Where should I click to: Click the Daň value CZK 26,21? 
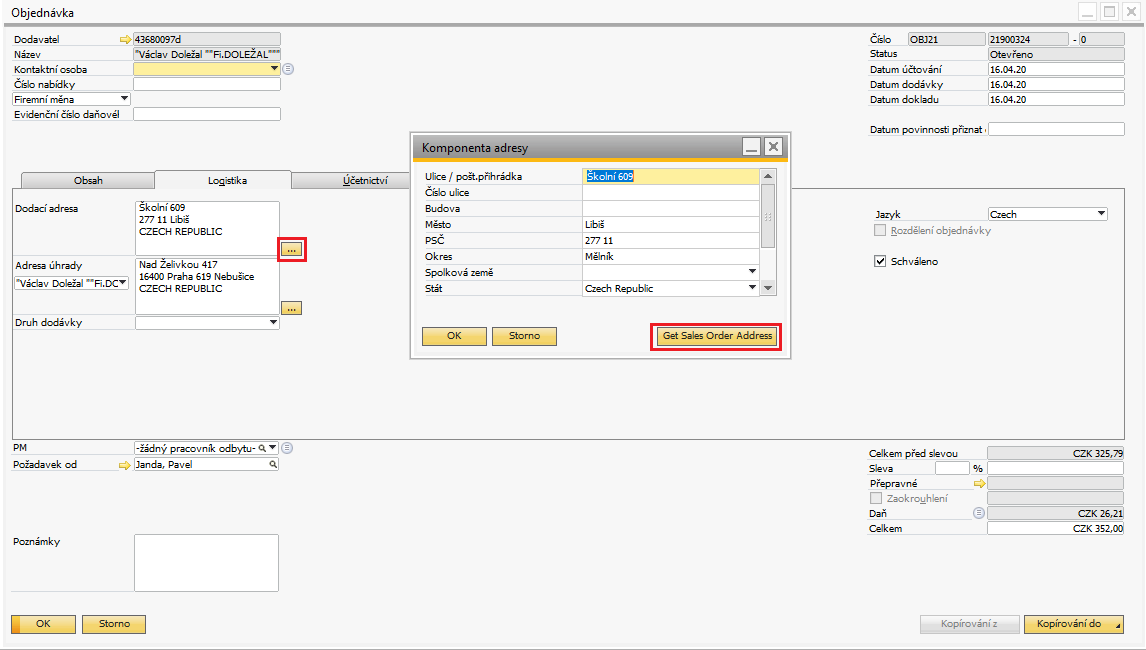point(1055,513)
